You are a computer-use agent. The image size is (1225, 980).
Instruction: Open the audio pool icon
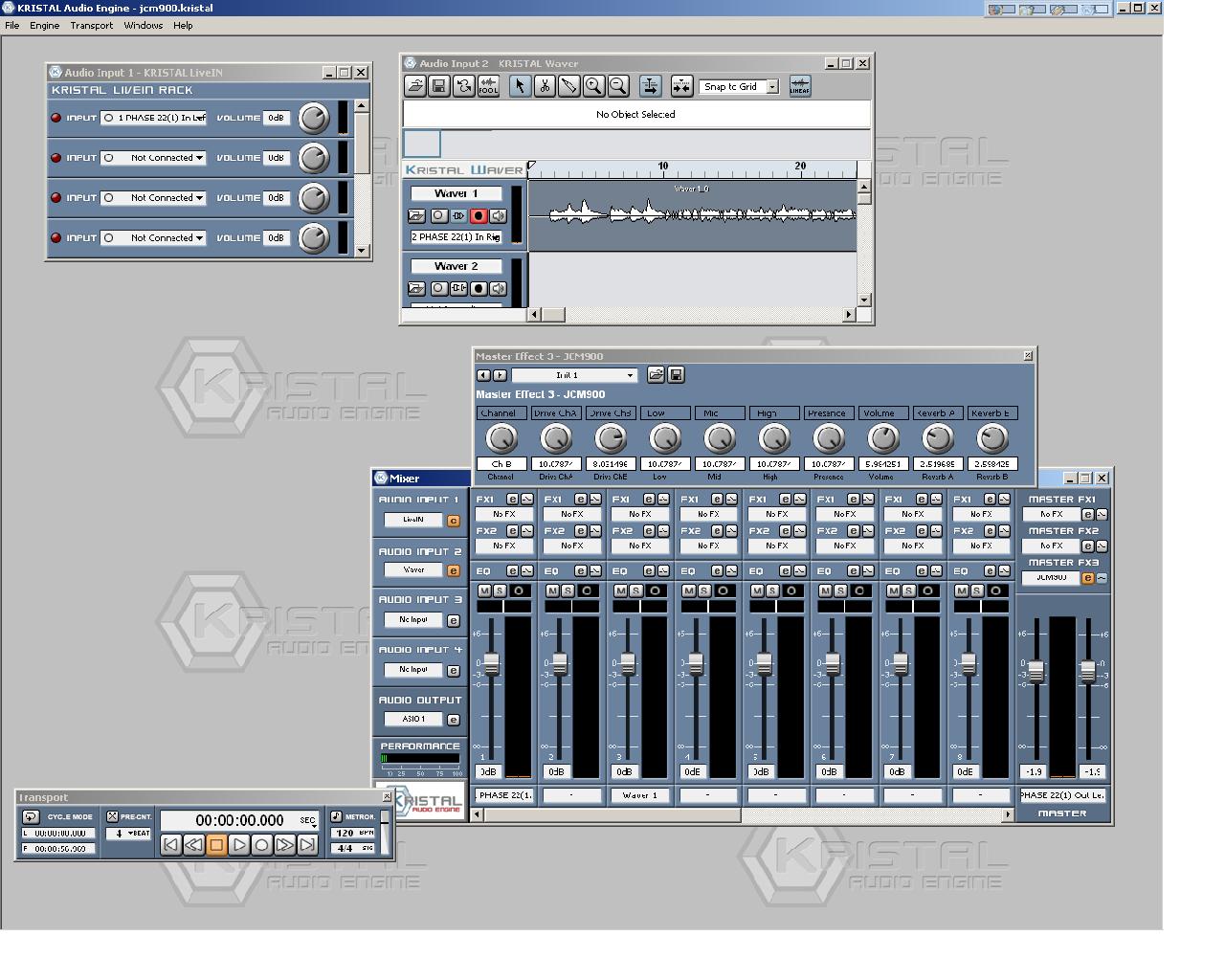tap(488, 86)
